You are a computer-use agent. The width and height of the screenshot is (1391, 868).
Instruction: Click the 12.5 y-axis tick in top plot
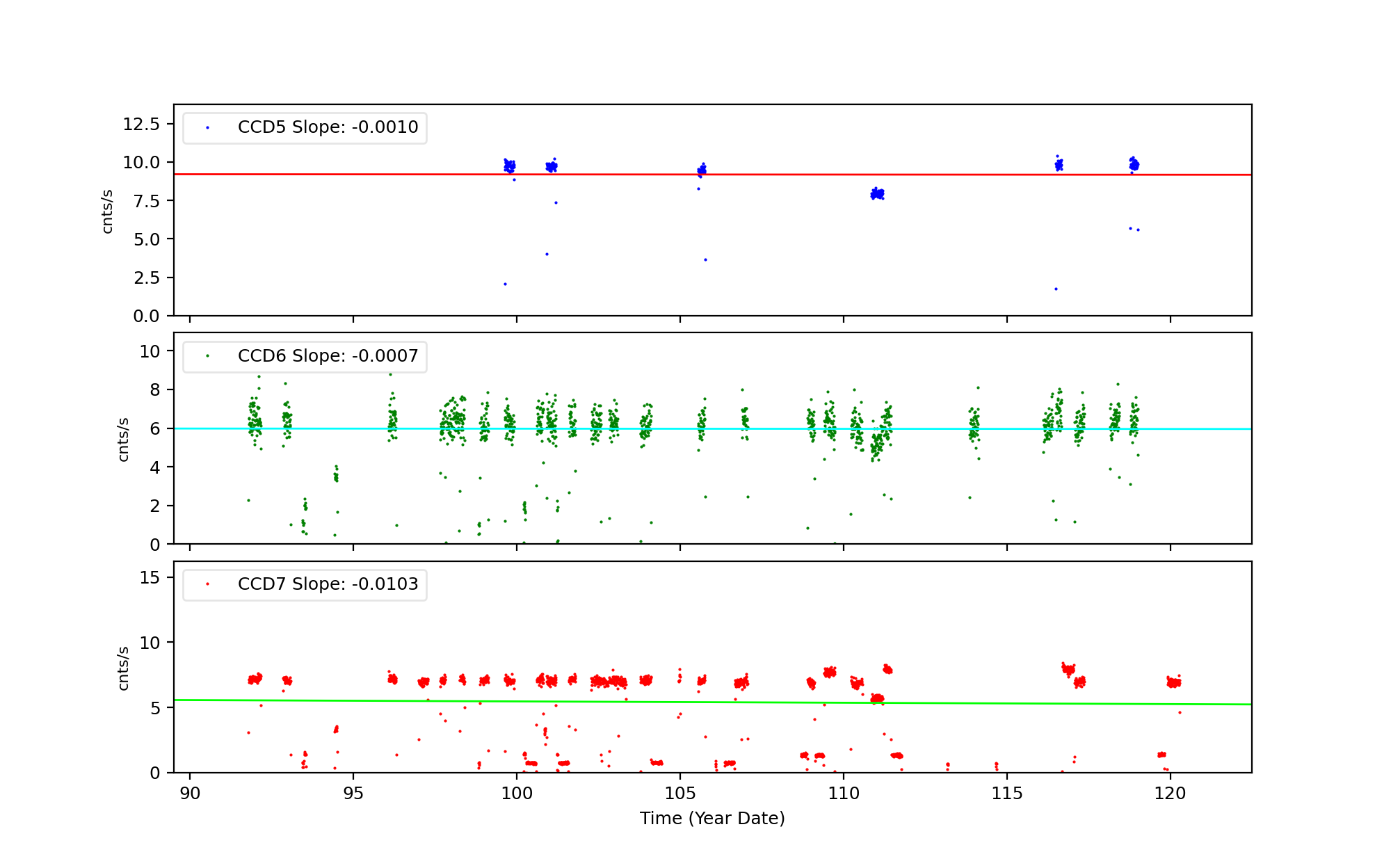(x=141, y=124)
